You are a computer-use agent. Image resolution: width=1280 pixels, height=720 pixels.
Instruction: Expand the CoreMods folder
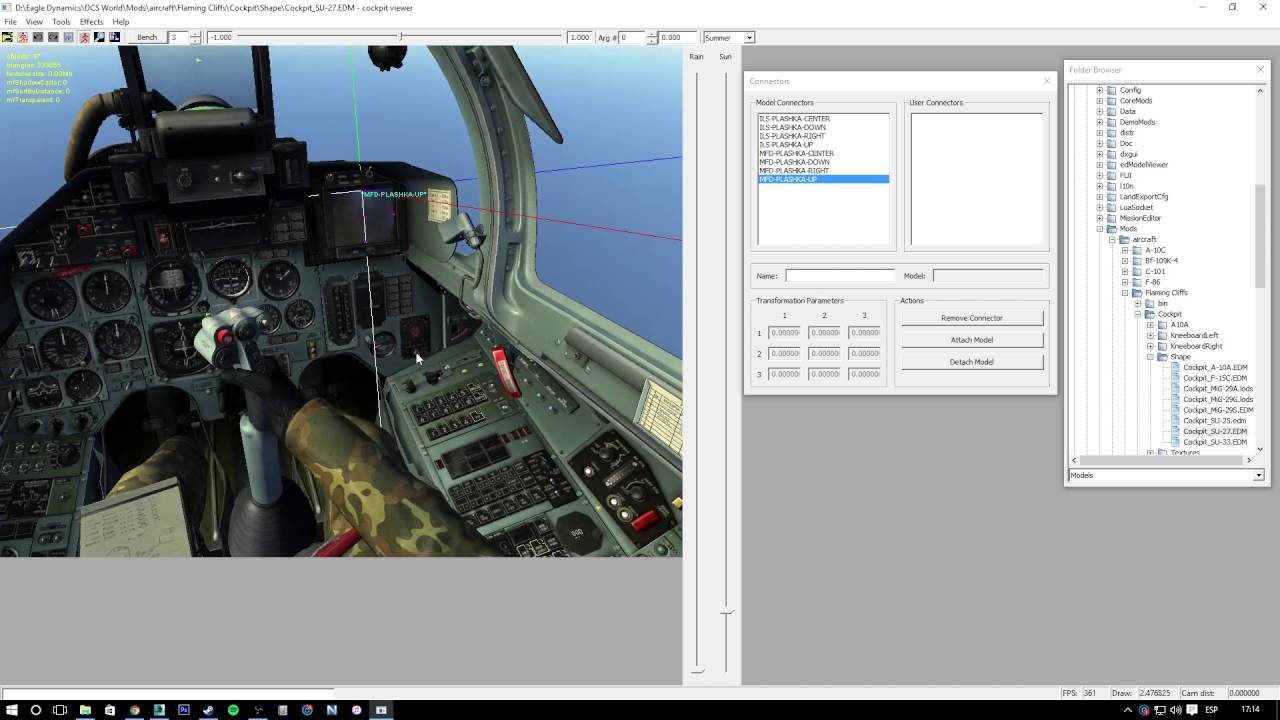click(1099, 101)
